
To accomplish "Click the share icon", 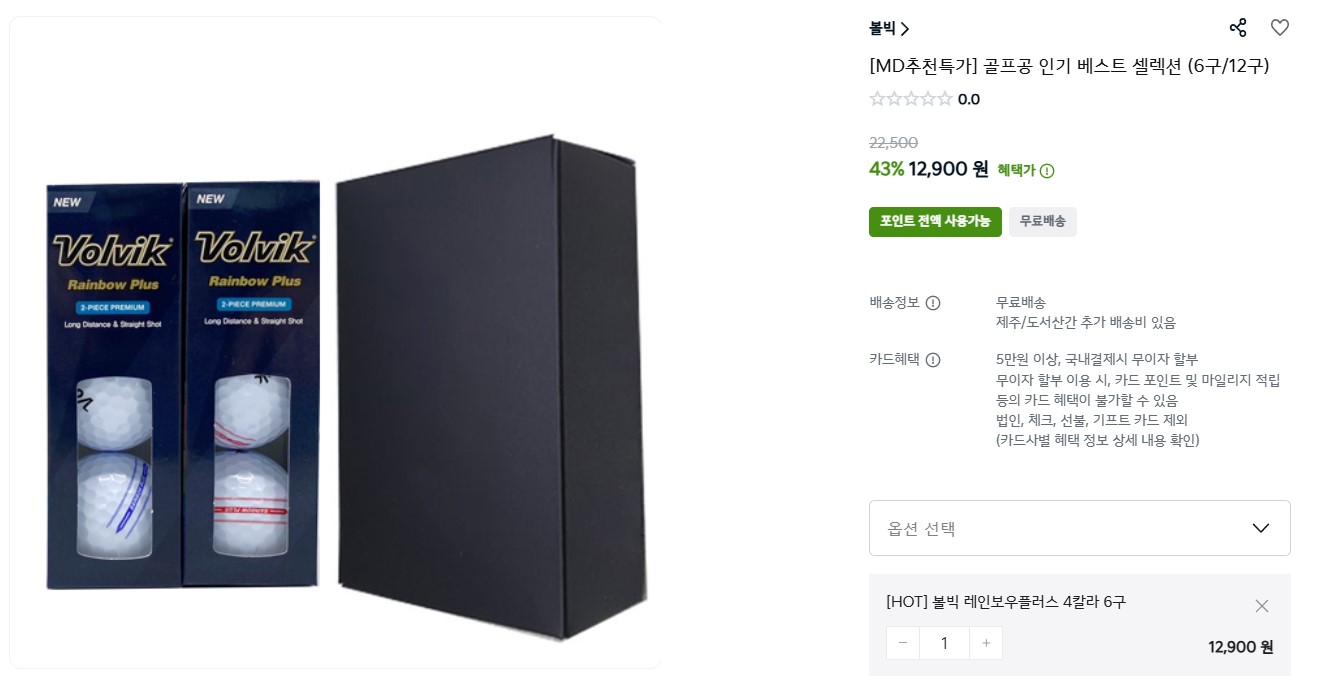I will coord(1238,28).
